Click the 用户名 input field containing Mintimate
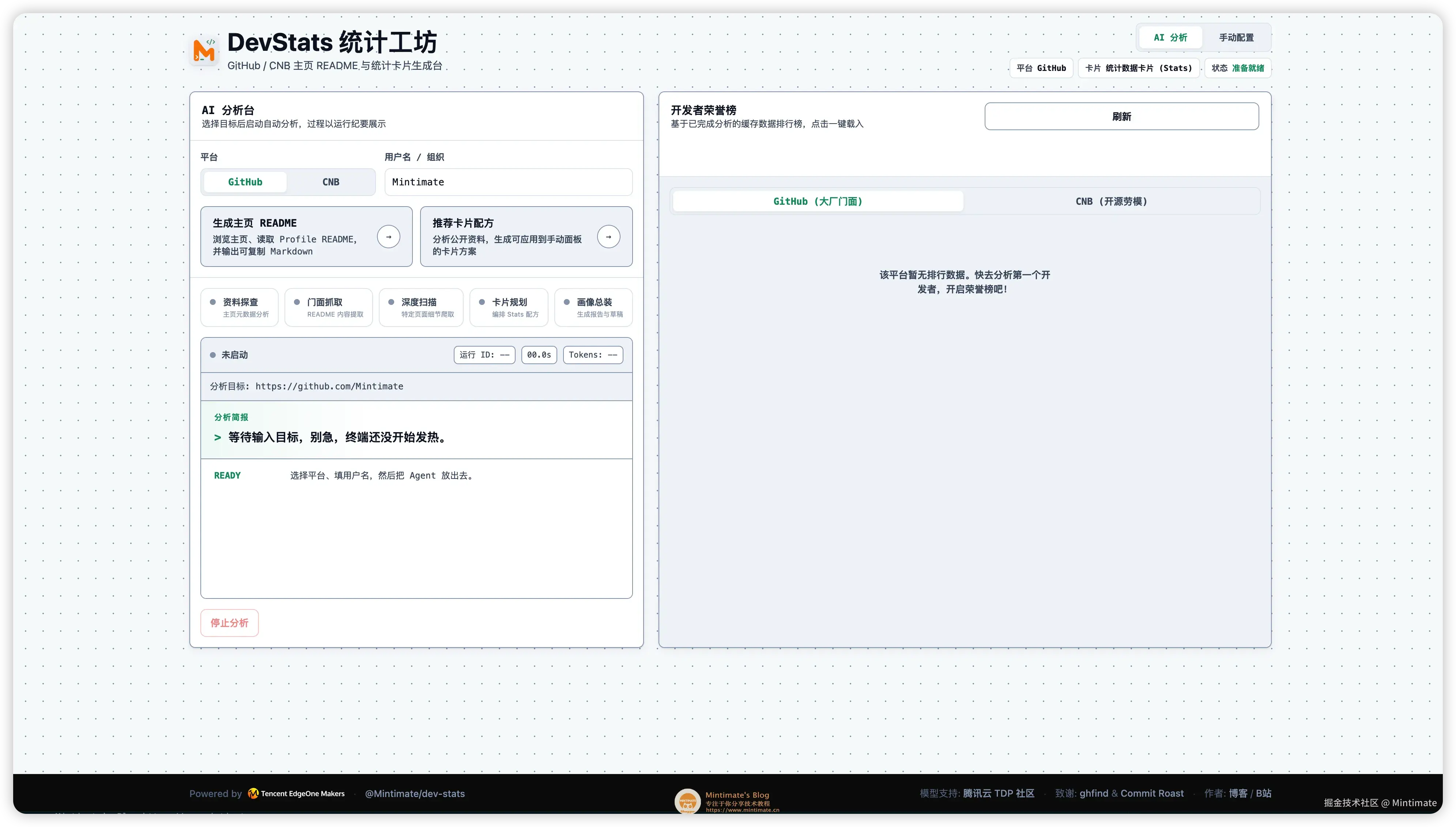This screenshot has width=1456, height=827. point(508,182)
